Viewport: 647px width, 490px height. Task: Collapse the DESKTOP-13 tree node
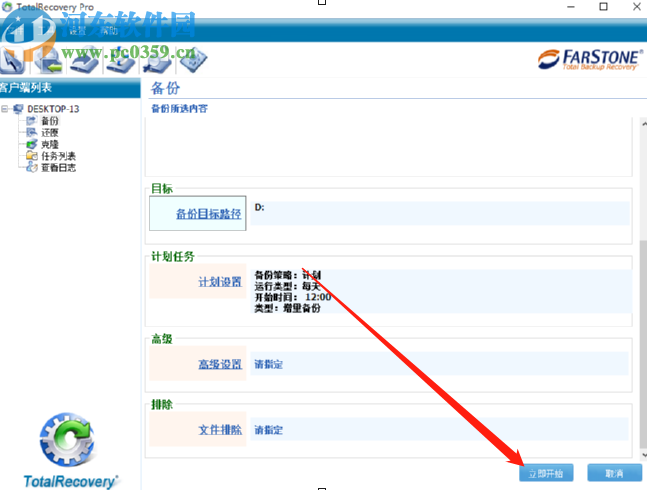pyautogui.click(x=5, y=109)
